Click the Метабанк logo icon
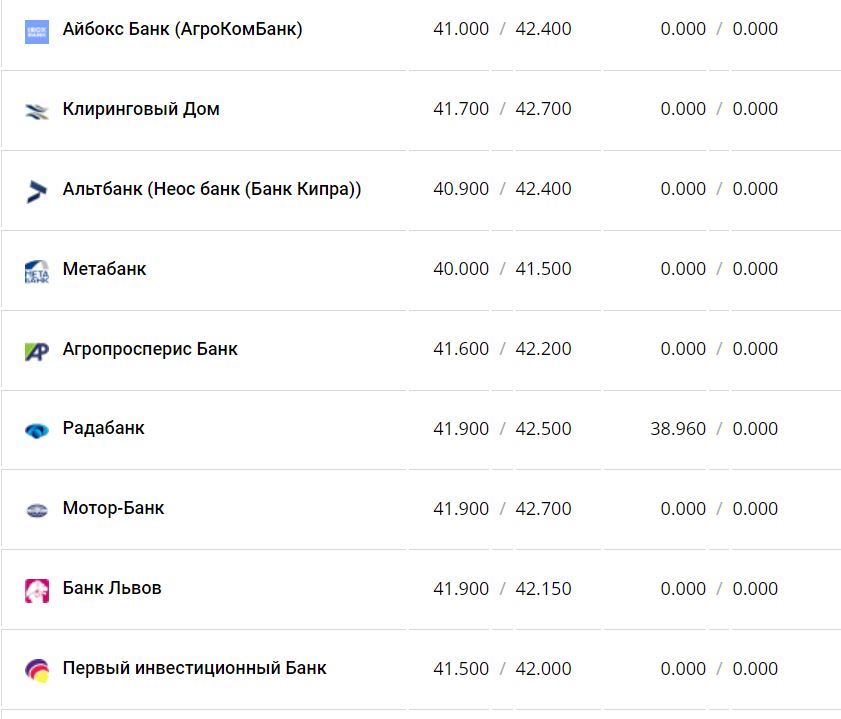The width and height of the screenshot is (841, 719). click(x=36, y=271)
